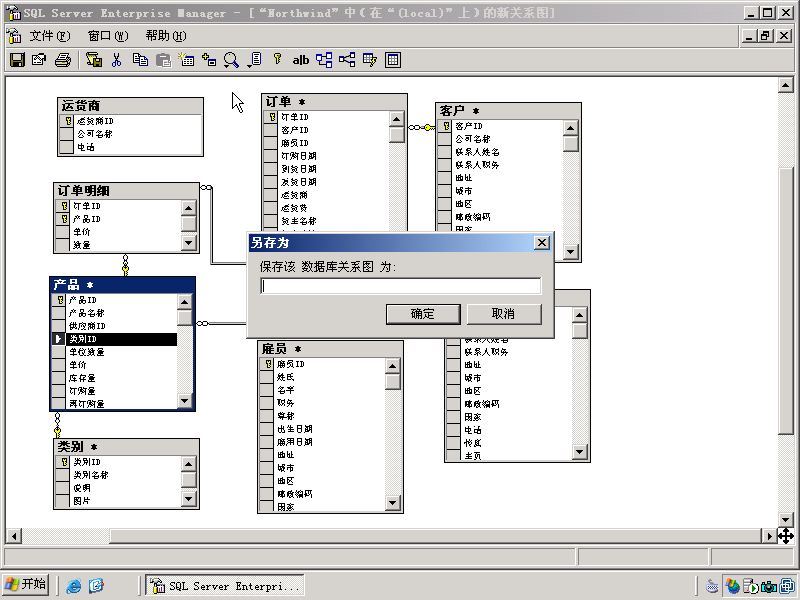Close the 另存为 dialog with X
The image size is (800, 600).
click(x=542, y=242)
